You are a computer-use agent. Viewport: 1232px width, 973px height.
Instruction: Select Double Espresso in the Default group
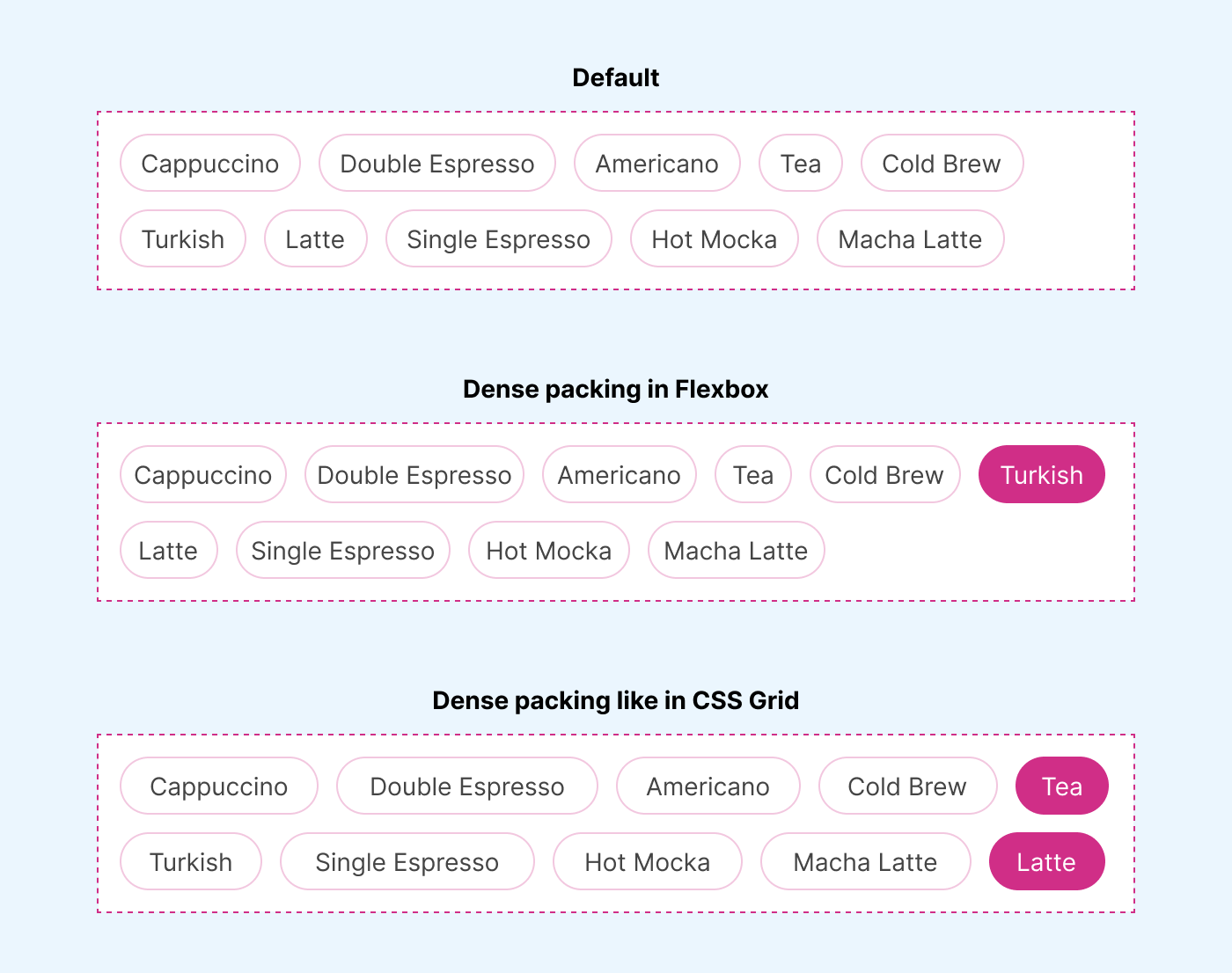pos(437,164)
